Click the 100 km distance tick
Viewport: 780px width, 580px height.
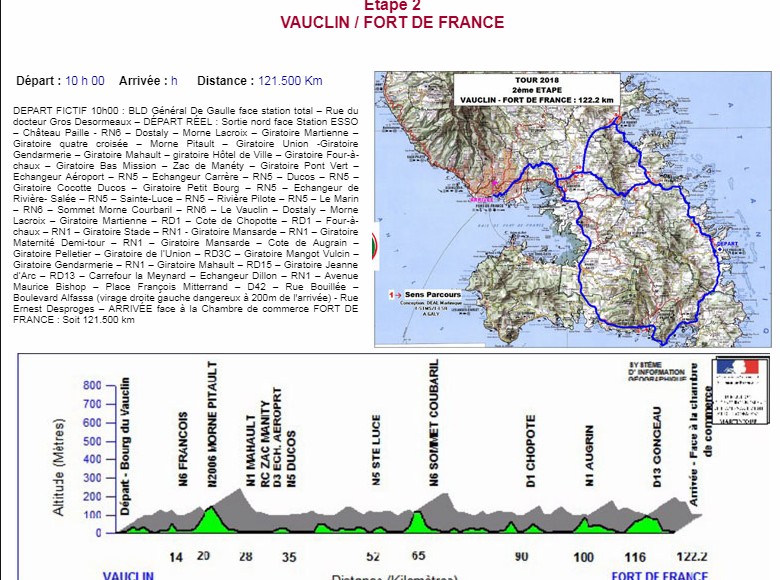click(583, 557)
